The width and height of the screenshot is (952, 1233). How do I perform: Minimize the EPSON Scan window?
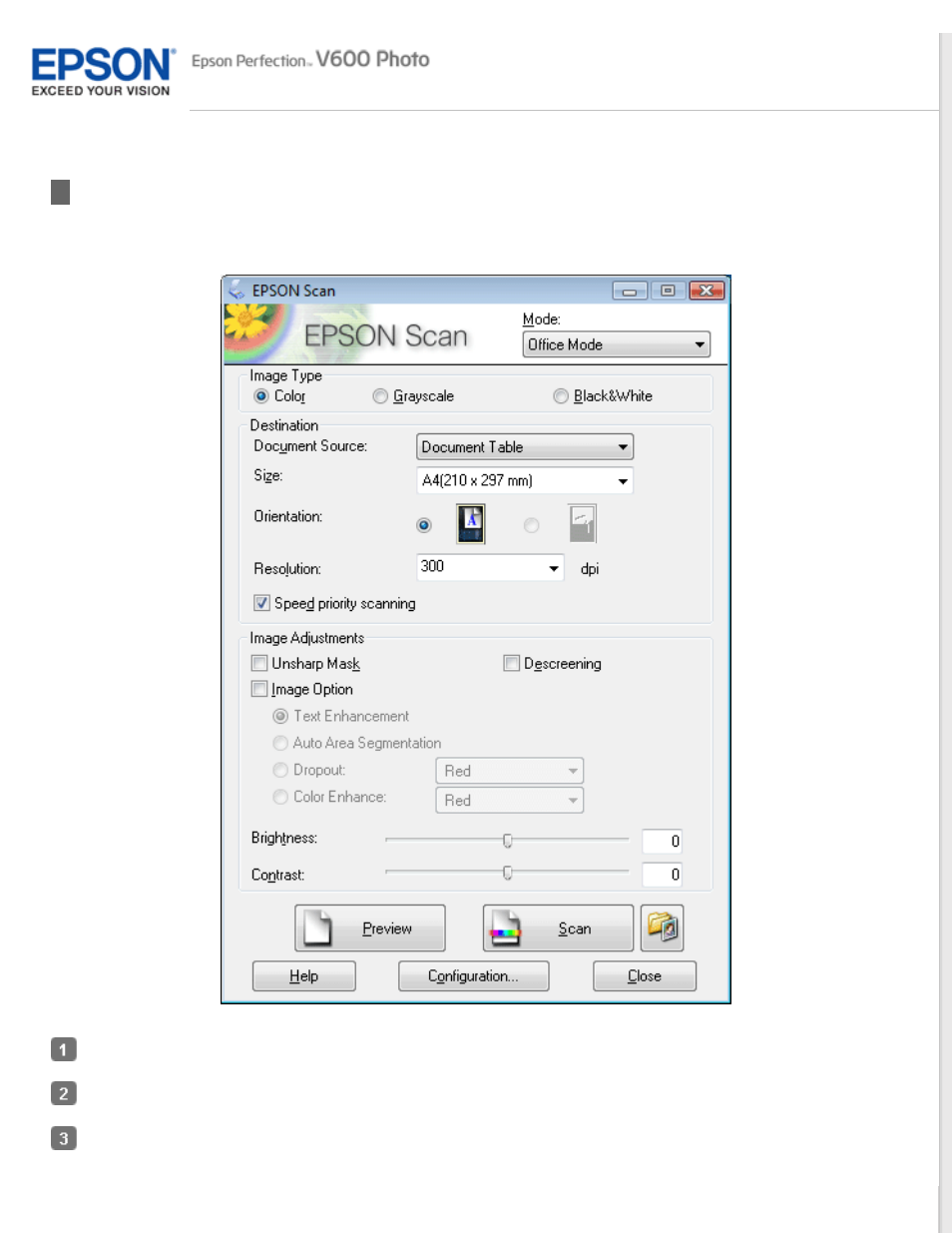(x=629, y=291)
